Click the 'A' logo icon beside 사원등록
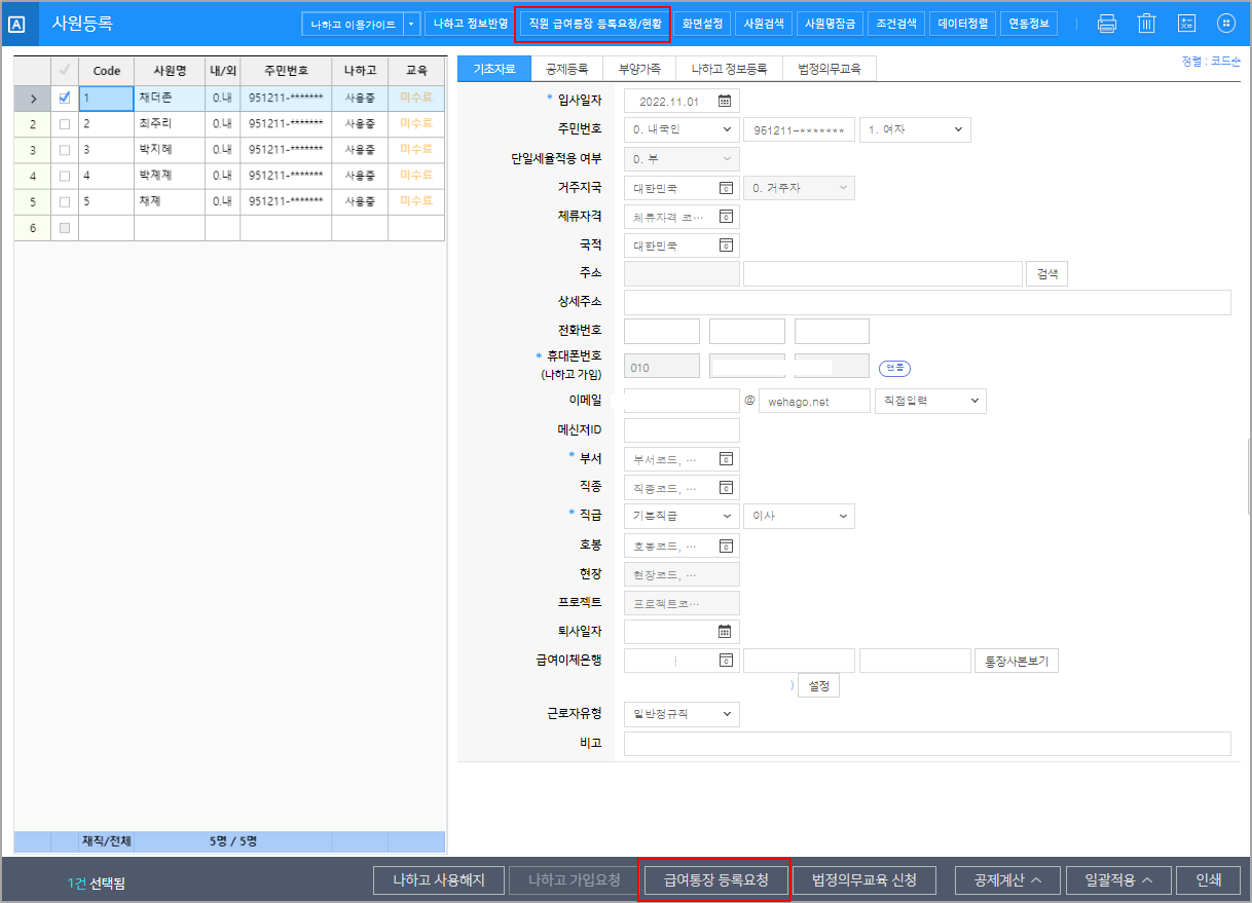Screen dimensions: 1252x903 coord(17,24)
